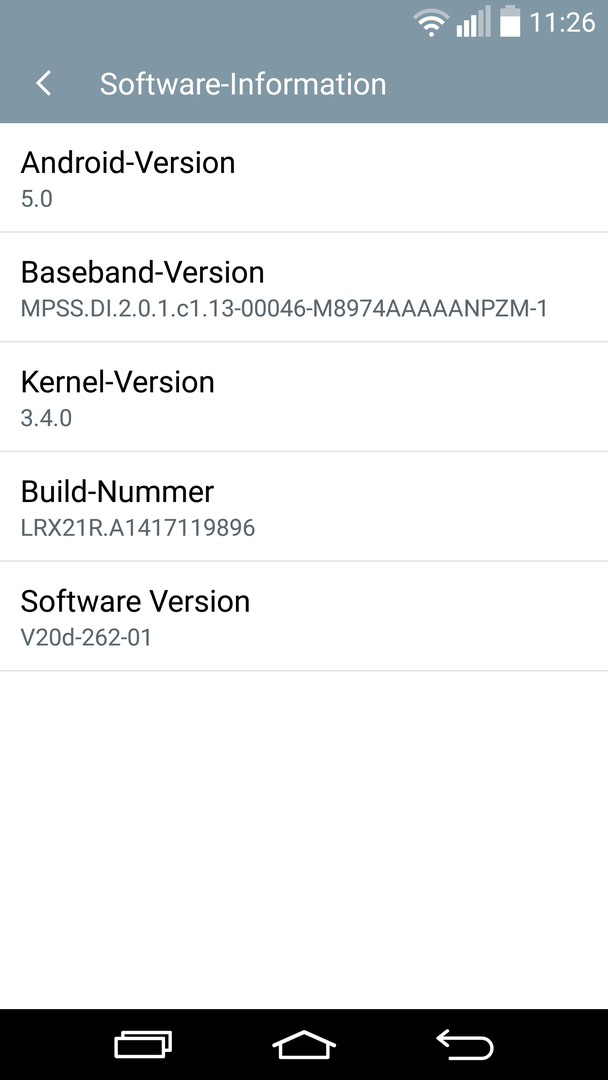Screen dimensions: 608x1080
Task: Tap the Build-Nummer entry
Action: point(304,506)
